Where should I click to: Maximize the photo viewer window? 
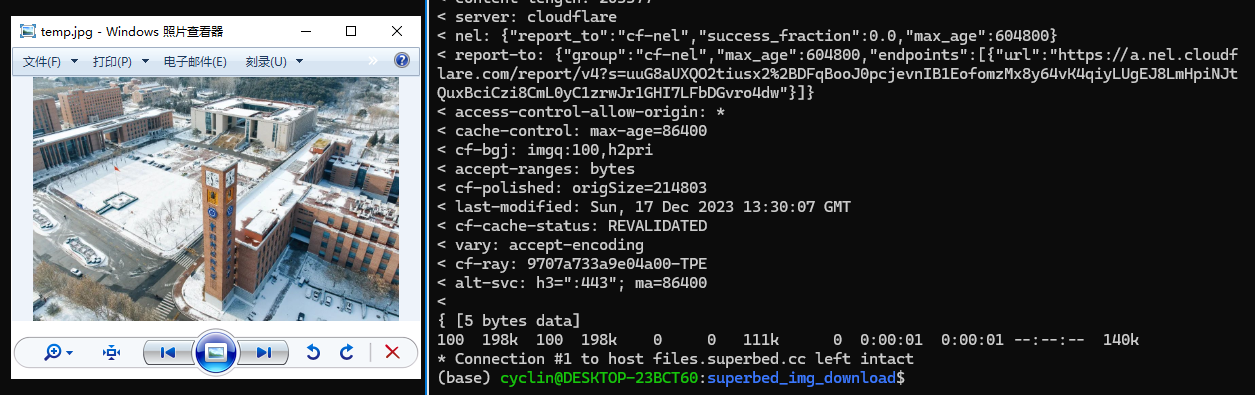click(x=351, y=31)
